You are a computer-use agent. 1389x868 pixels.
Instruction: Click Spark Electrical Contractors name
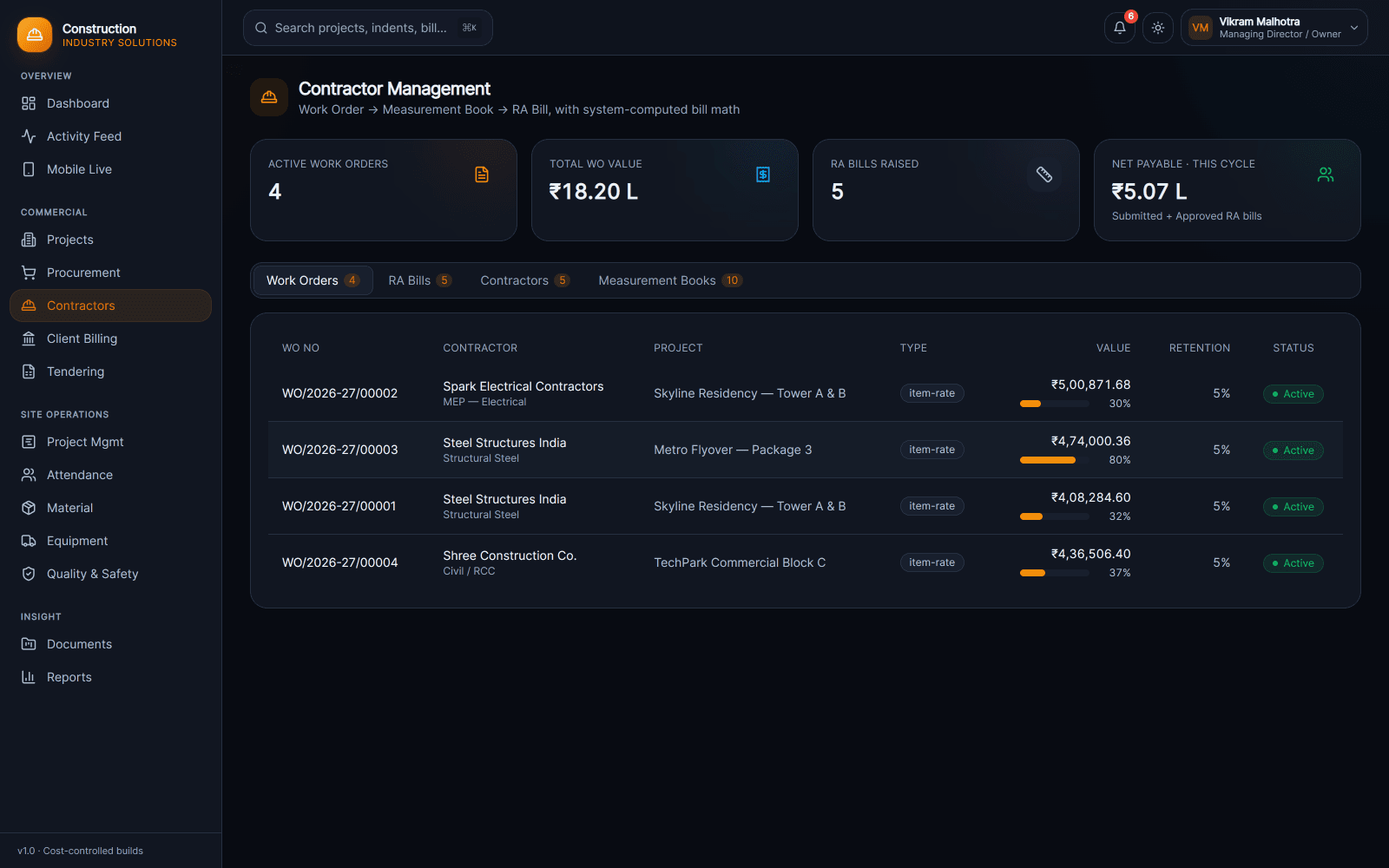coord(523,386)
